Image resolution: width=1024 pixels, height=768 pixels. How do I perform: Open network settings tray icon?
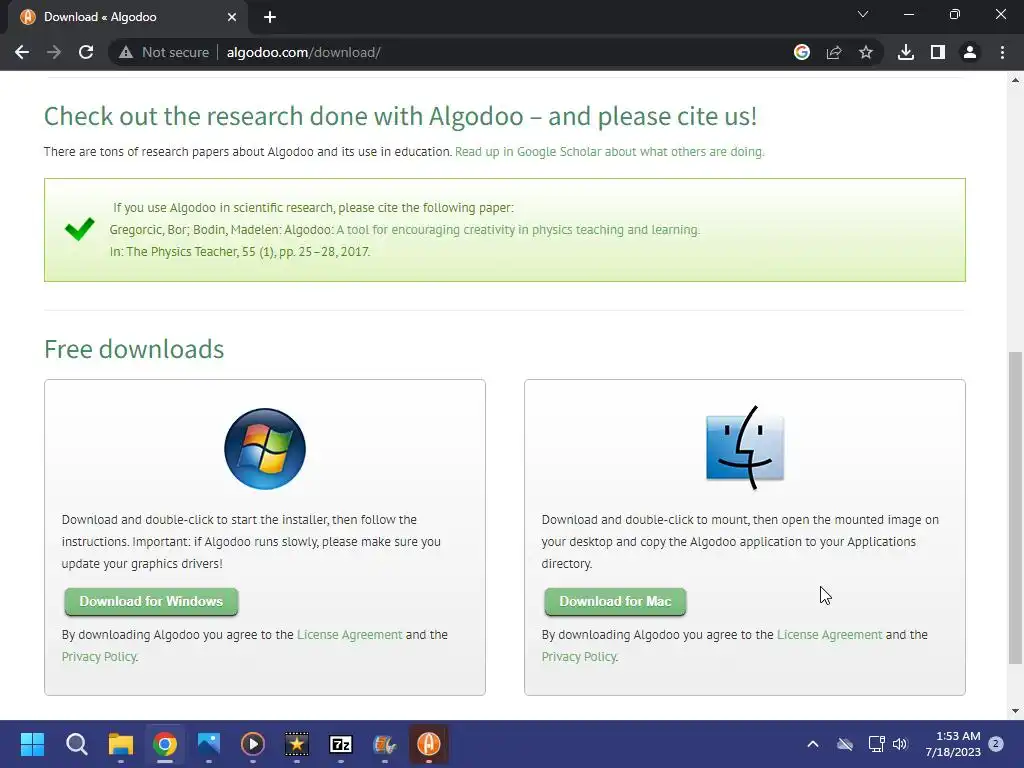click(876, 744)
